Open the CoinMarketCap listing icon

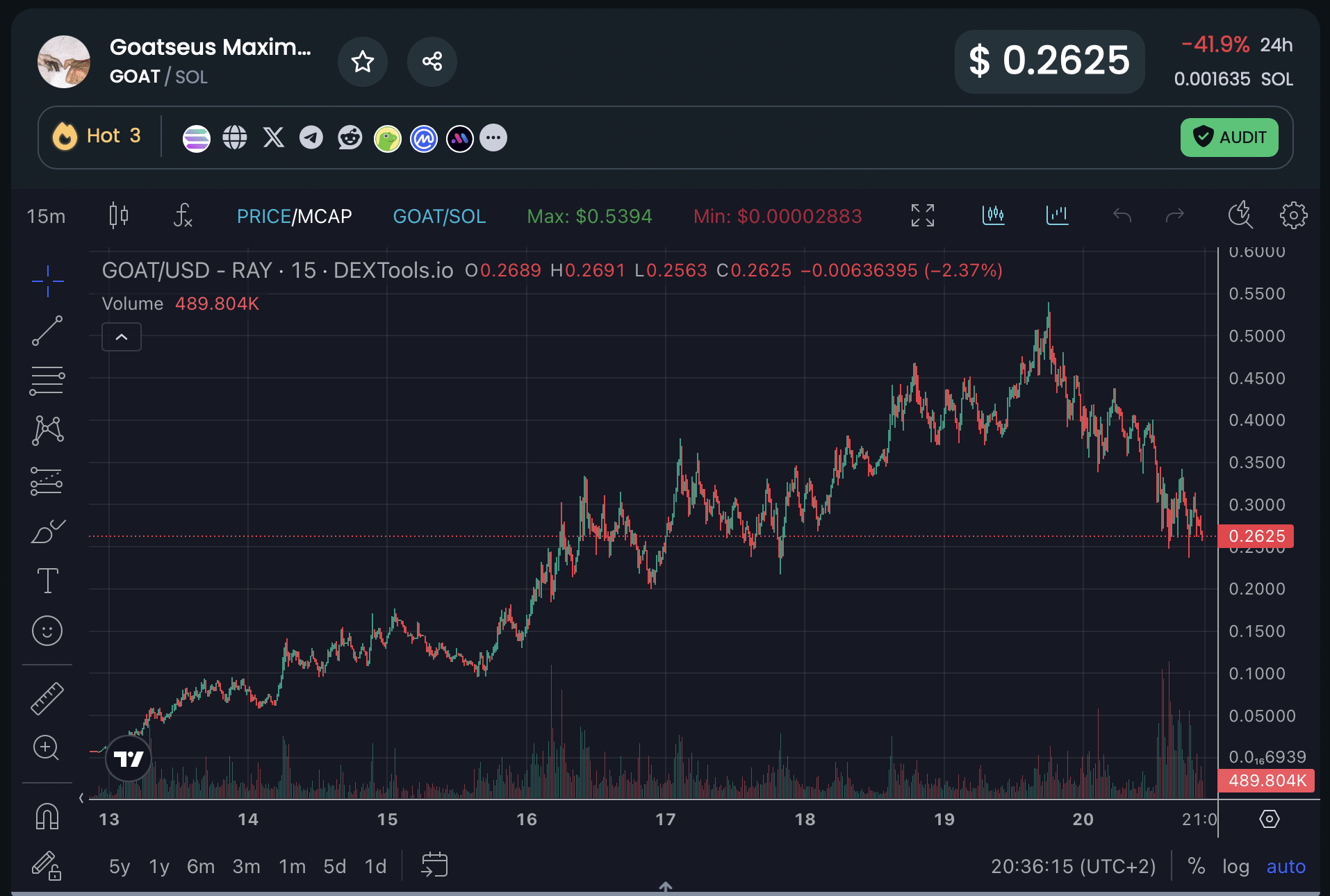click(x=424, y=138)
